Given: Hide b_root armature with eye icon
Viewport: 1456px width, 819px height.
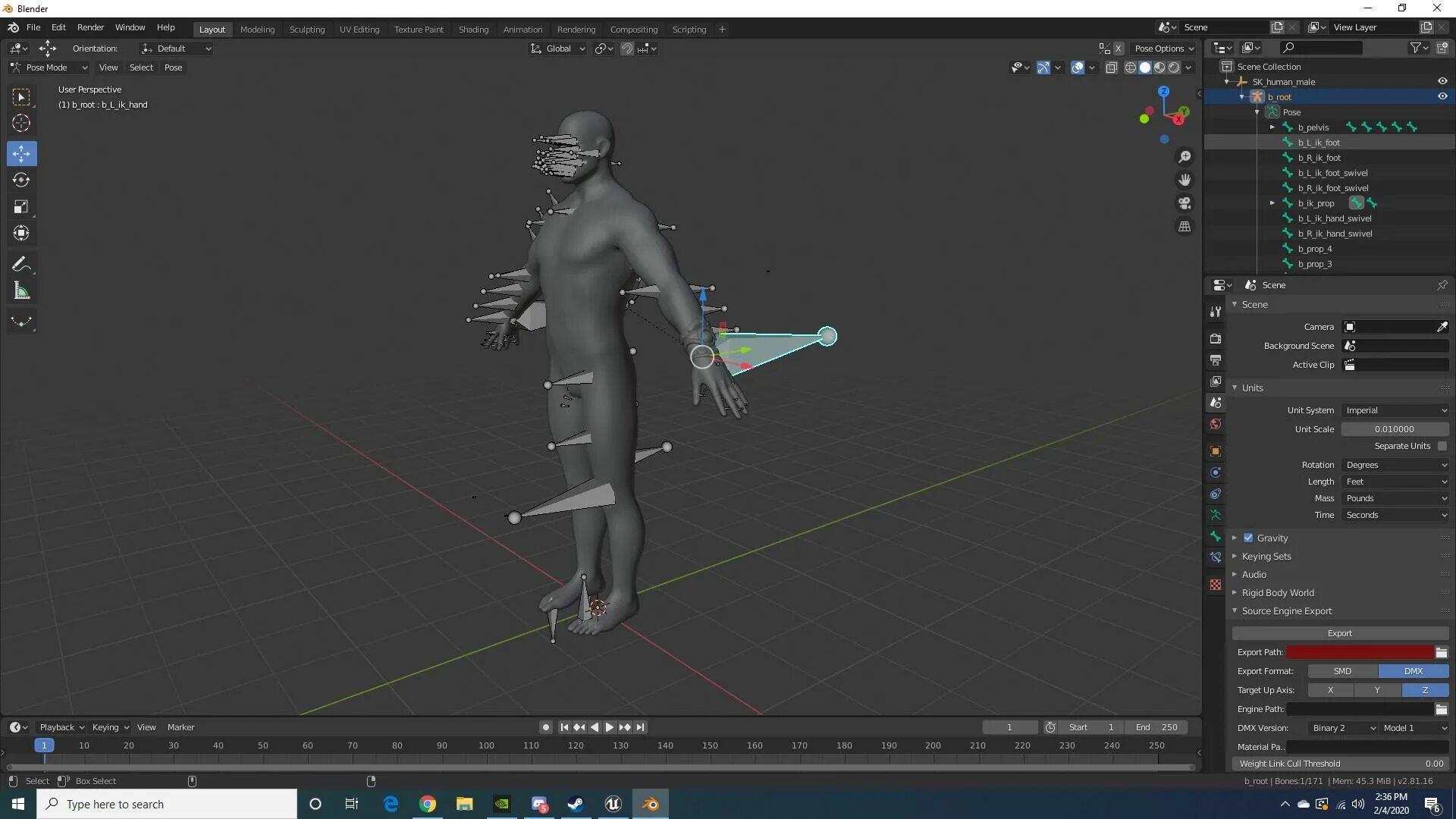Looking at the screenshot, I should coord(1442,96).
